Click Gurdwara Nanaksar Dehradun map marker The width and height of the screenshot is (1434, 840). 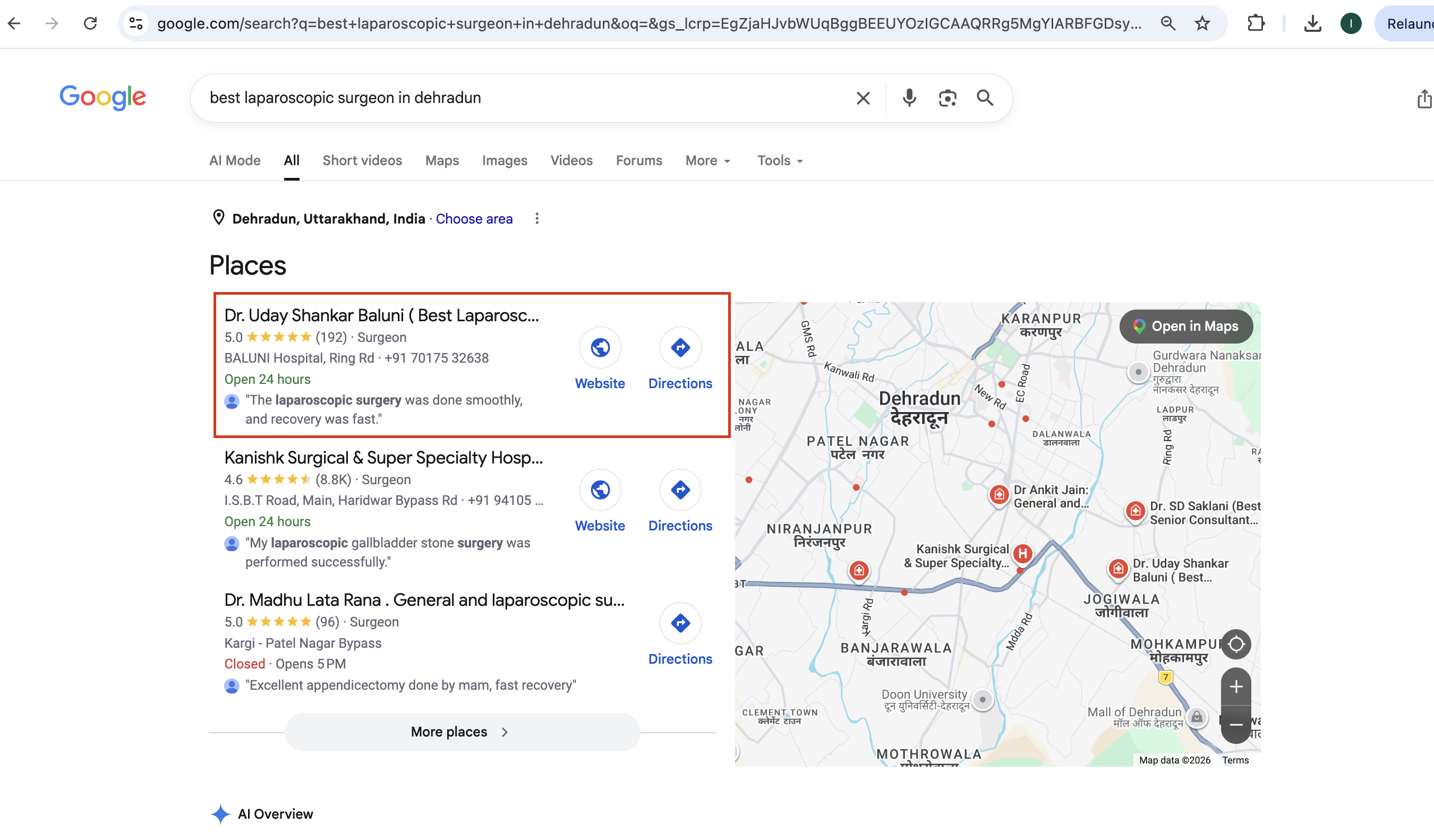1138,373
